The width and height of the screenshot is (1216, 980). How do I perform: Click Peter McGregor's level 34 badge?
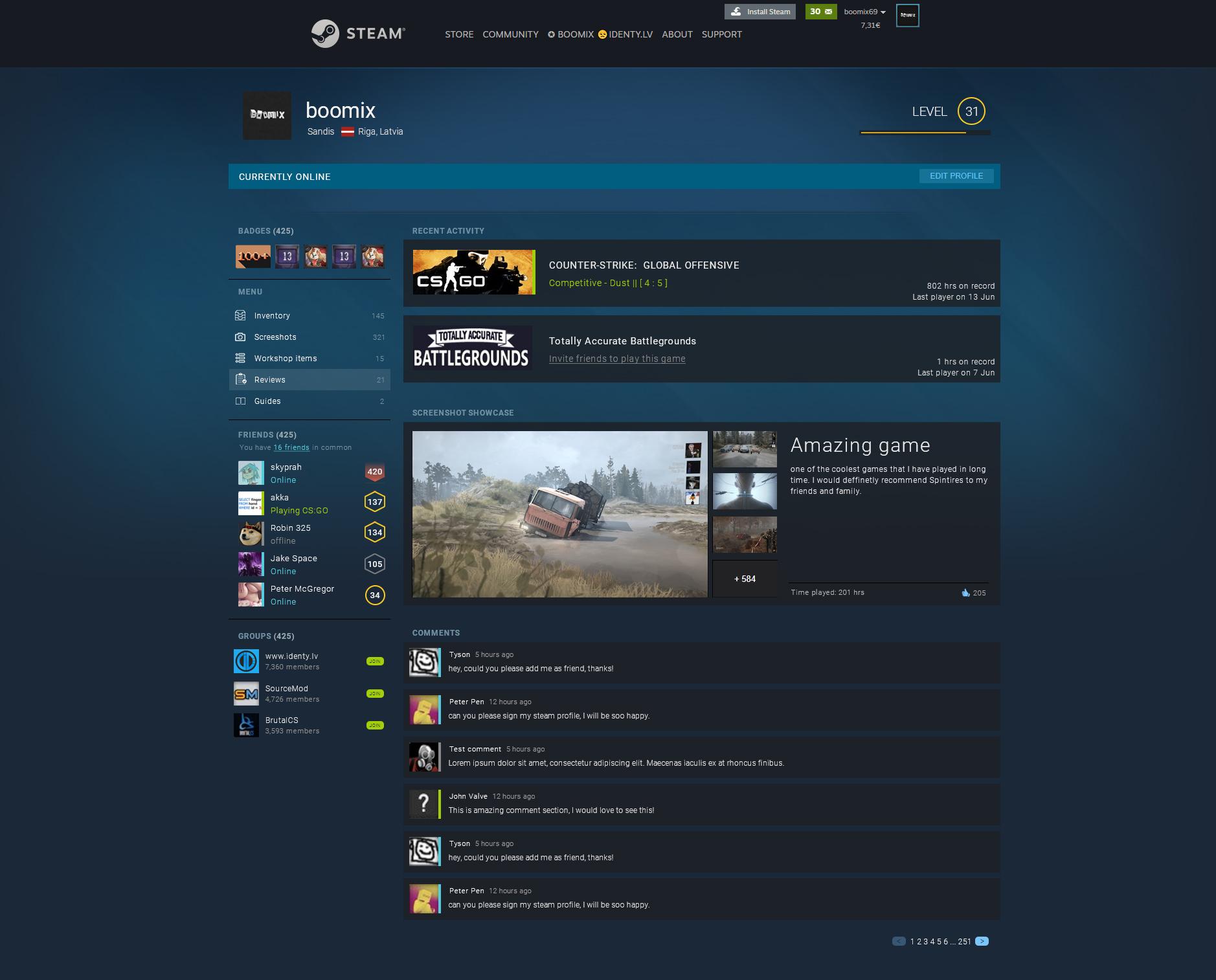375,595
